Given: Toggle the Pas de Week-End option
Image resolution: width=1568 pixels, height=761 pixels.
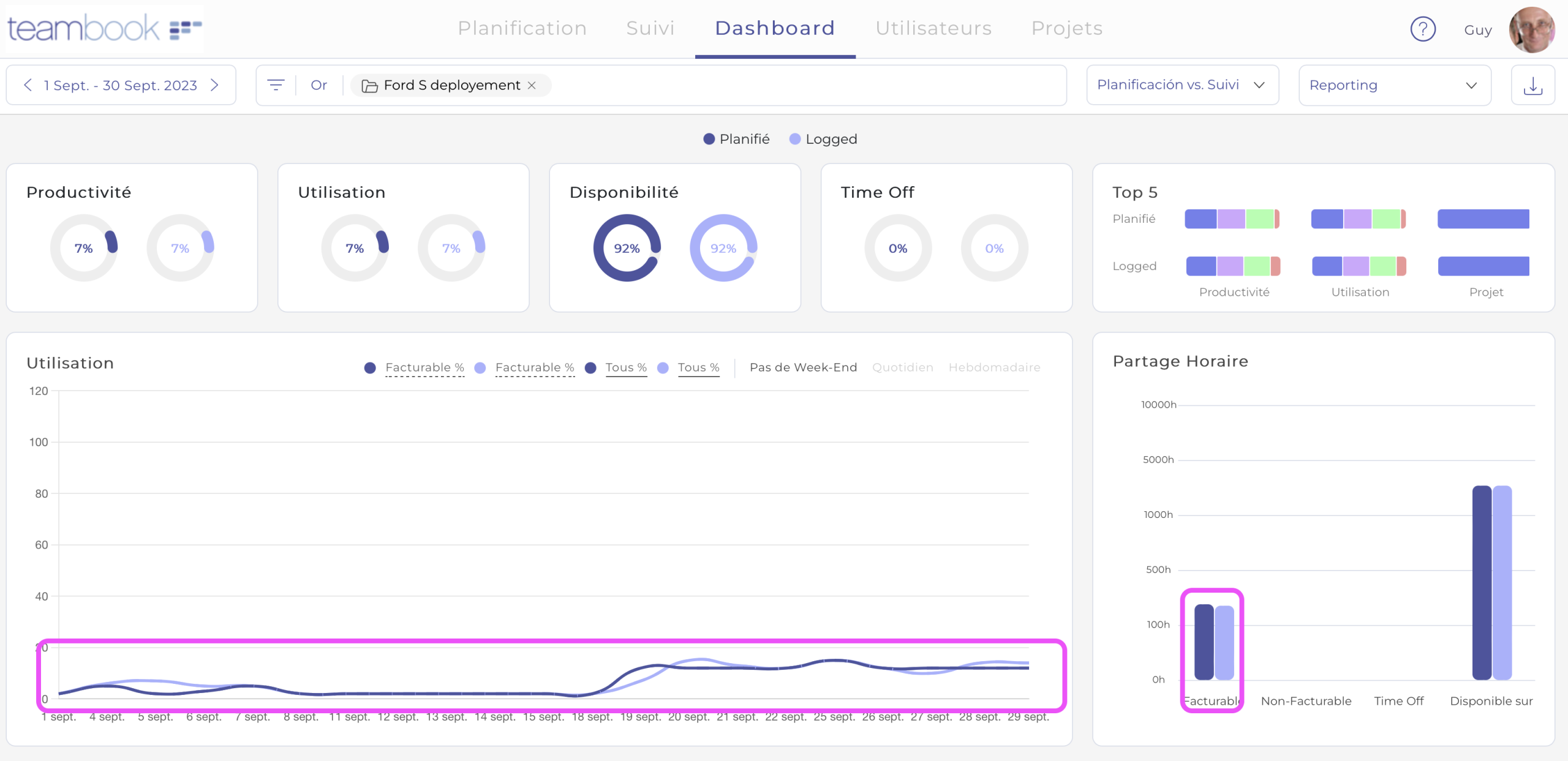Looking at the screenshot, I should click(x=803, y=367).
